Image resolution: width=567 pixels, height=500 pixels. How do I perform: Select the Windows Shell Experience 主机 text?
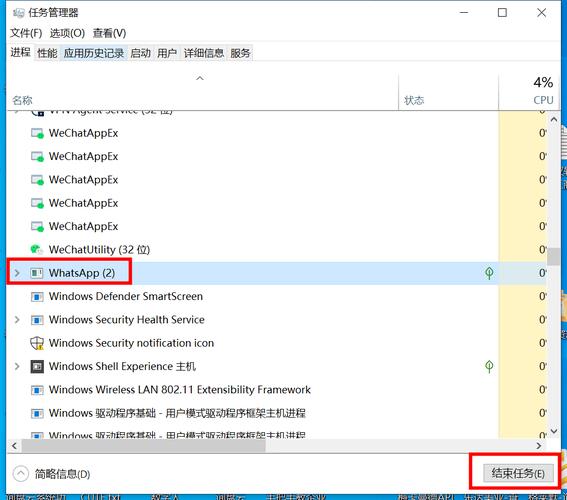122,367
